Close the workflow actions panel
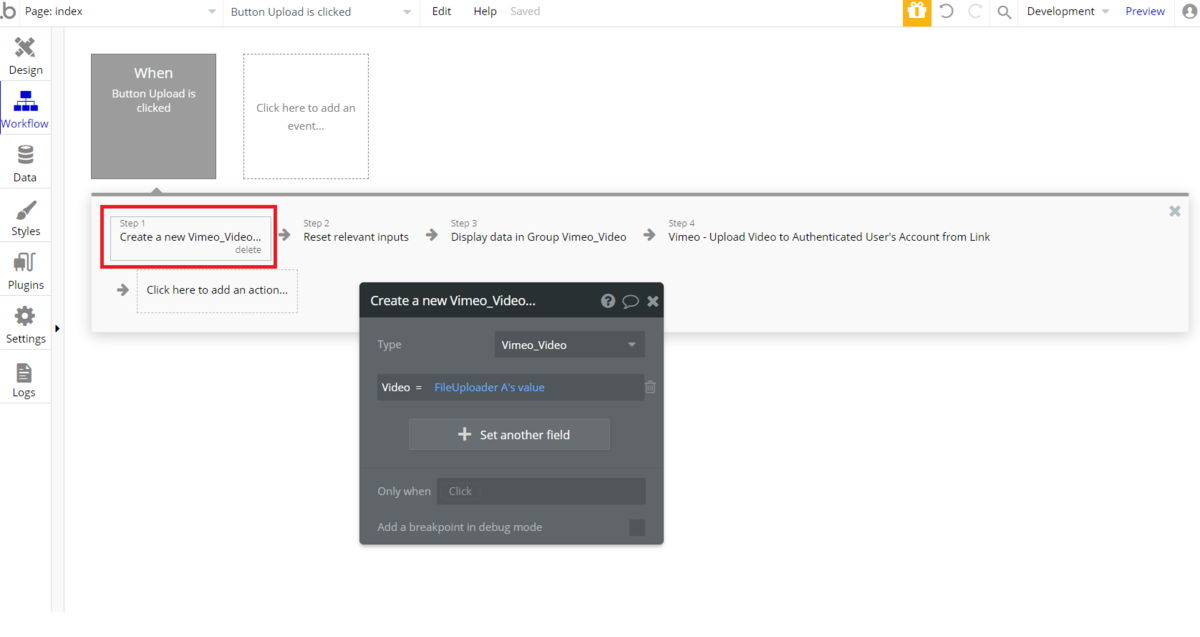This screenshot has height=637, width=1200. tap(1175, 211)
